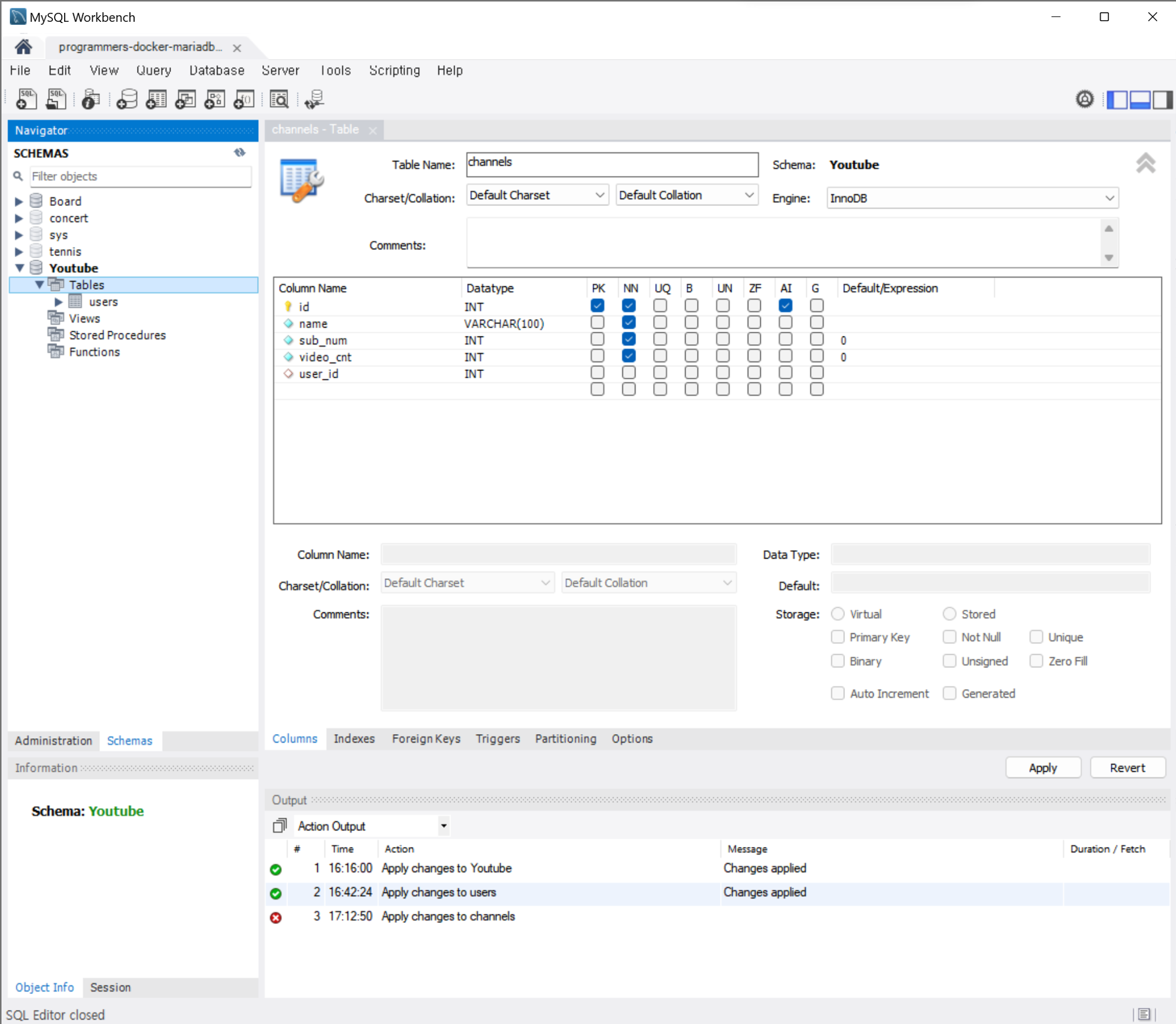Click the copy output icon beside Action Output
Screen dimensions: 1176x1024
[279, 826]
